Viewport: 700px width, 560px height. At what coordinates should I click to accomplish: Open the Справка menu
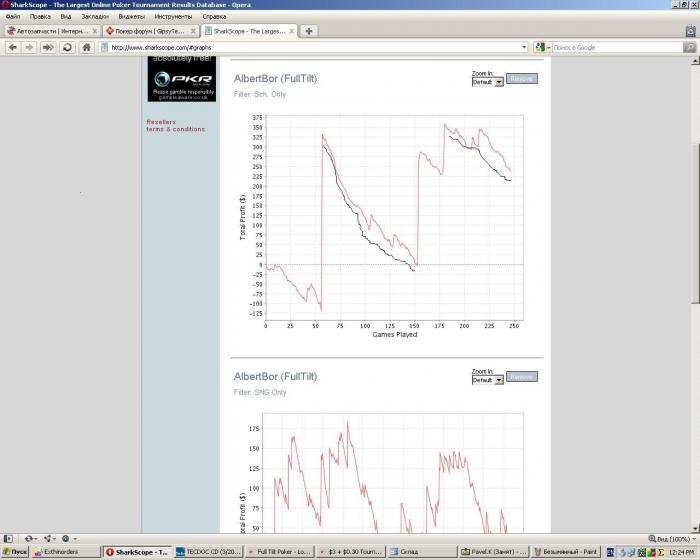point(214,17)
